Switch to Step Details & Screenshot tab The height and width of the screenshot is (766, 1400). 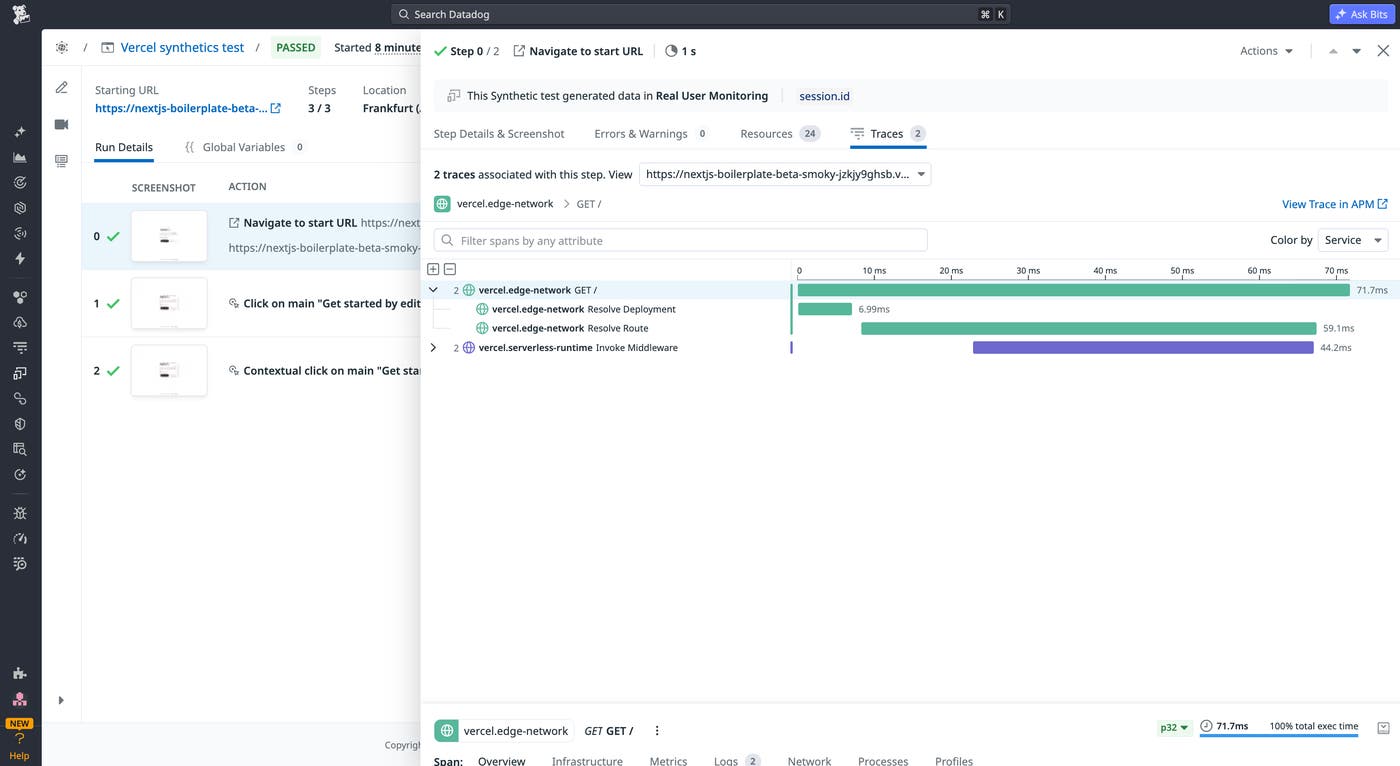[499, 133]
